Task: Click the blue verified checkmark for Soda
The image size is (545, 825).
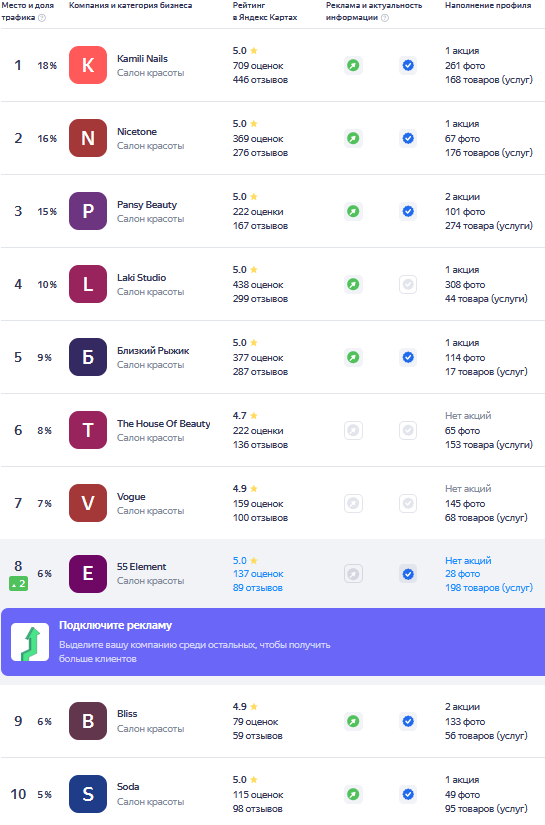Action: (408, 794)
